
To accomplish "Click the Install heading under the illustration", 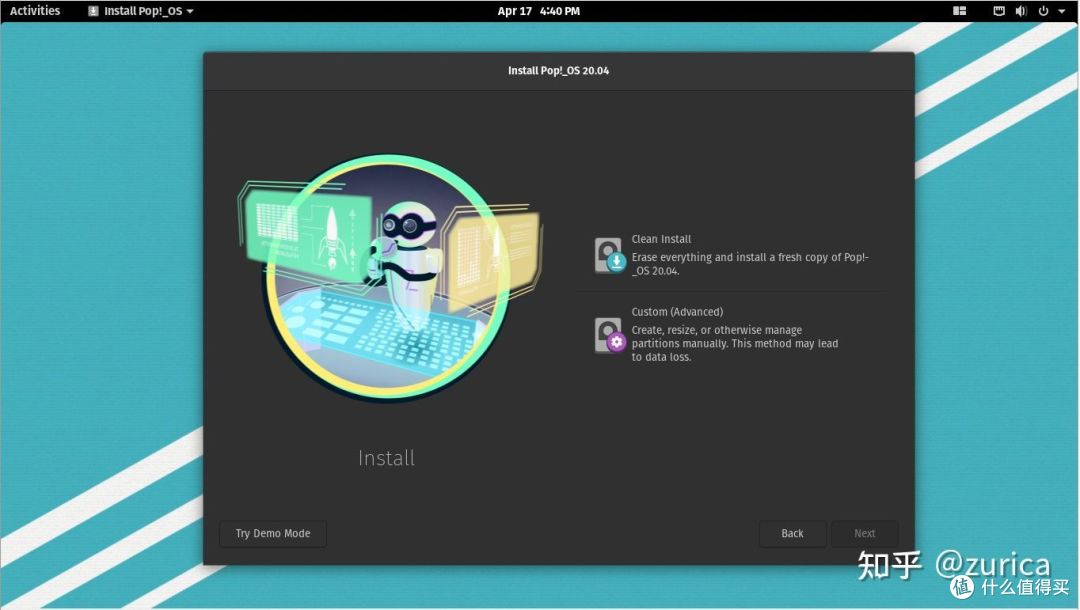I will [x=386, y=459].
